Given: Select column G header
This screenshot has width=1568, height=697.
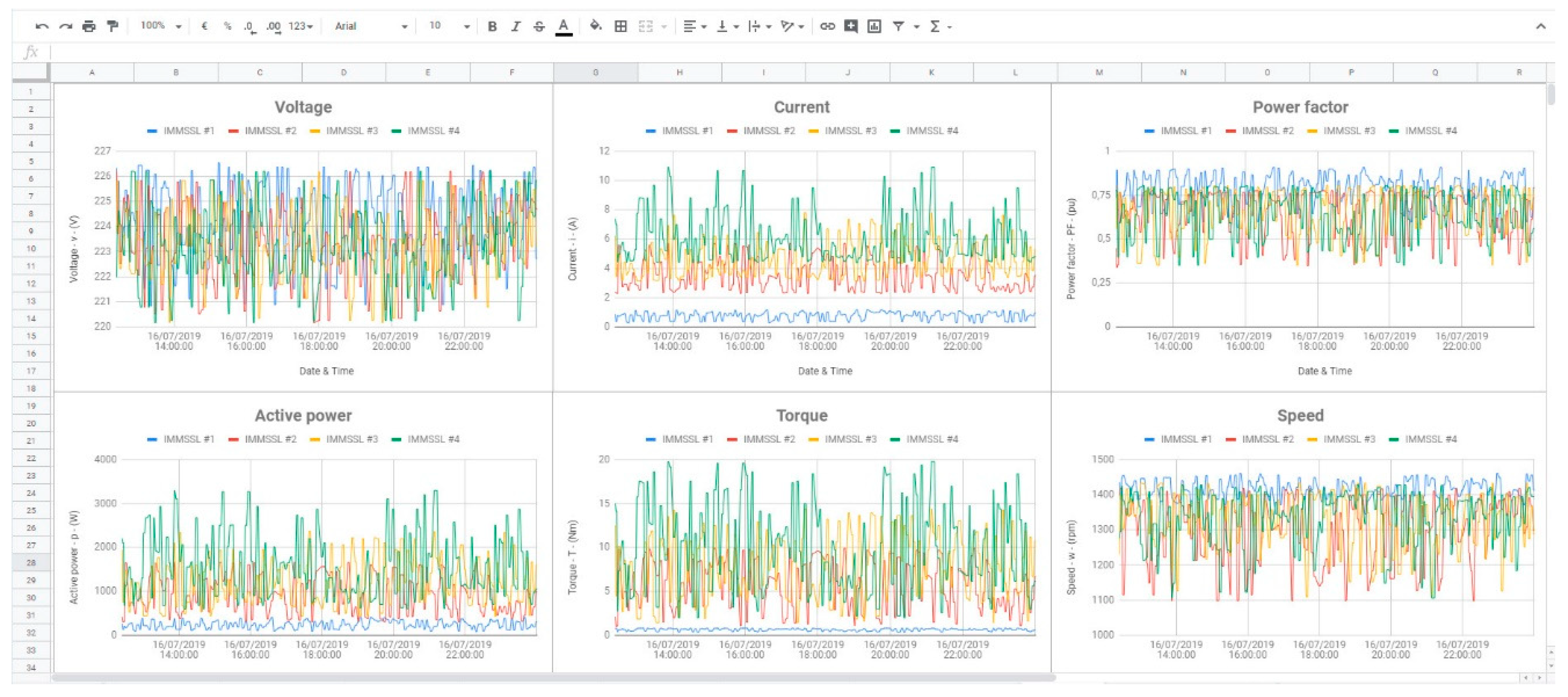Looking at the screenshot, I should click(x=595, y=72).
